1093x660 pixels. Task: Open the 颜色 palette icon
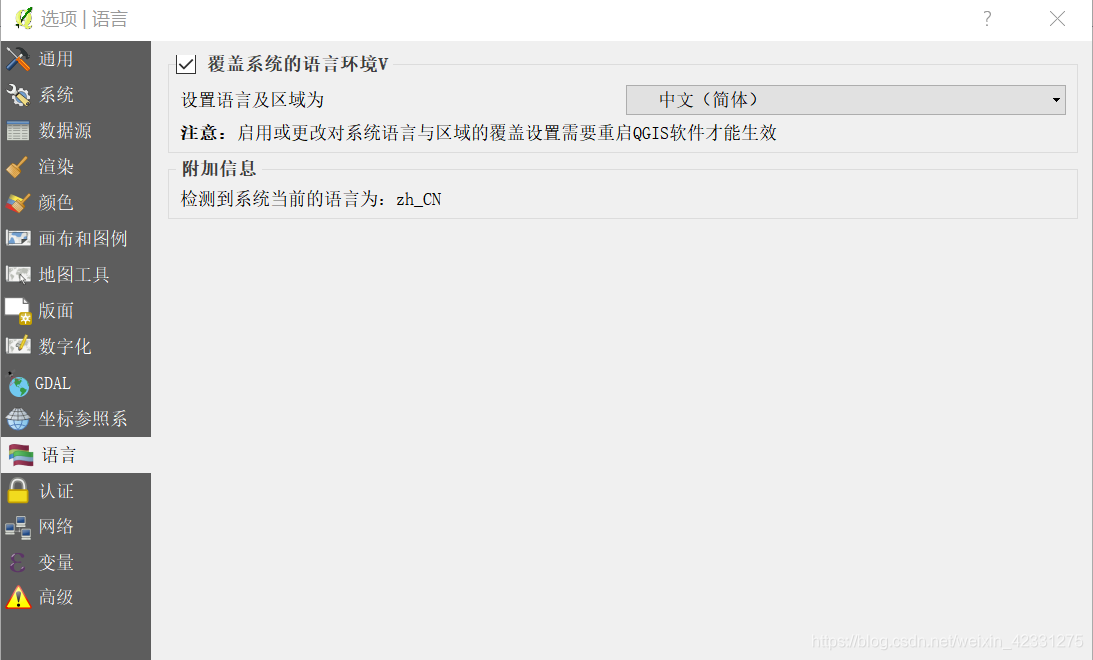tap(18, 203)
